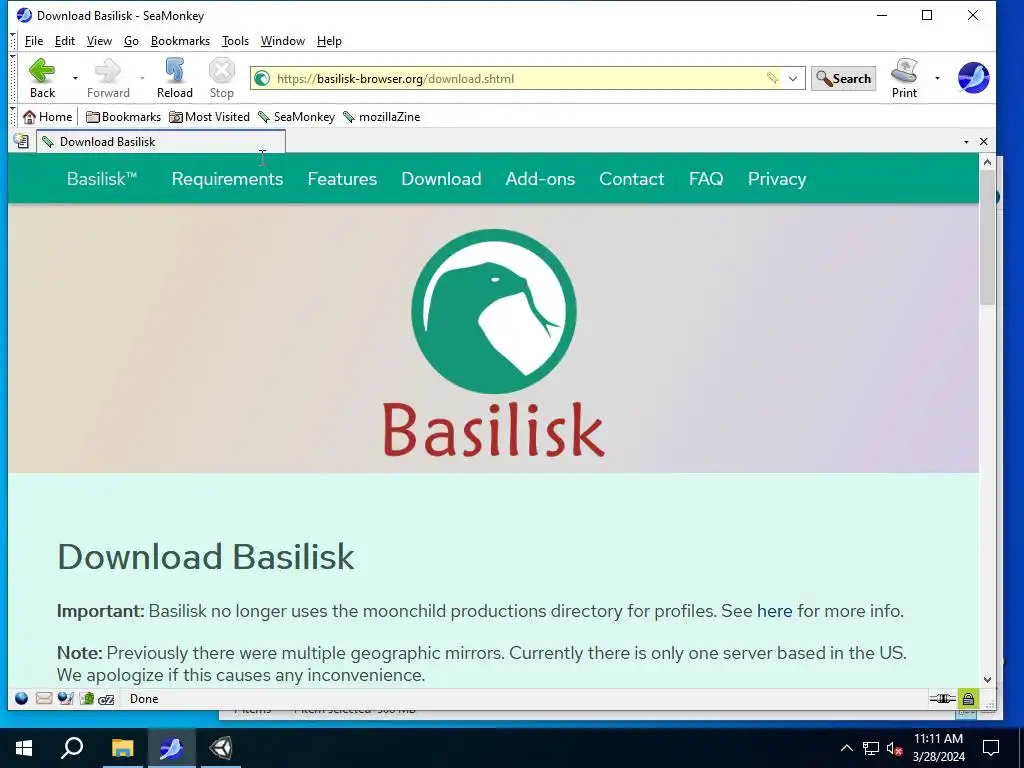Open the SeaMonkey bookmark in bookmarks toolbar

pyautogui.click(x=296, y=117)
